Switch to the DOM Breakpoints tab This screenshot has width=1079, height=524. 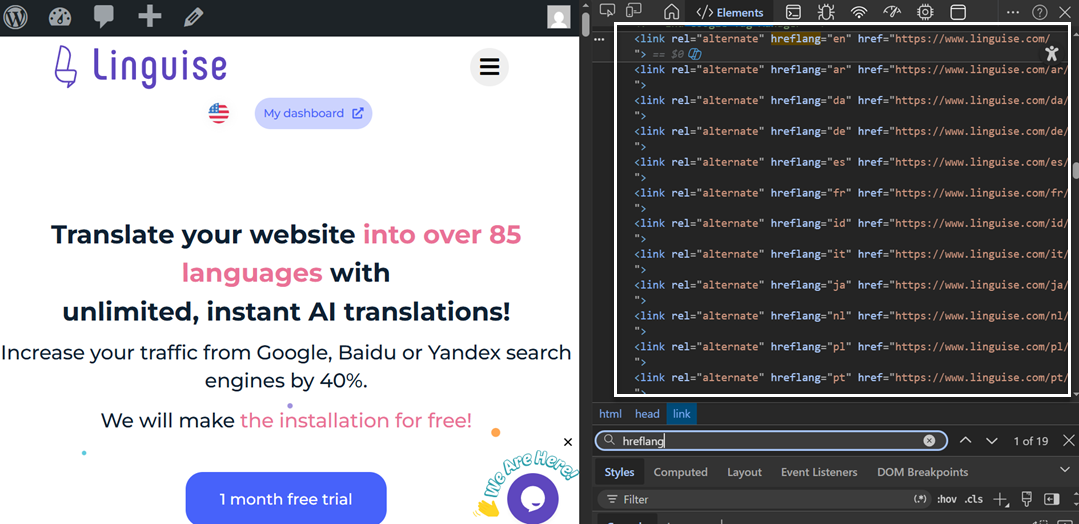click(x=922, y=472)
